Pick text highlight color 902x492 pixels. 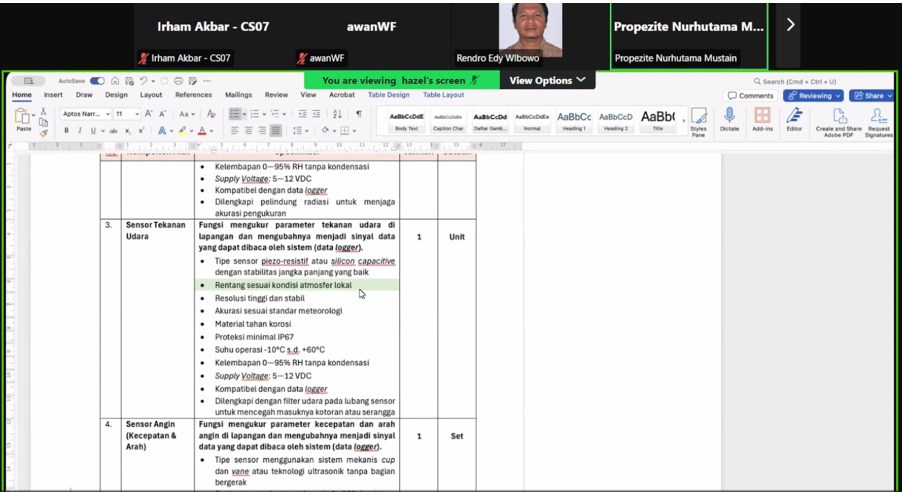tap(182, 131)
